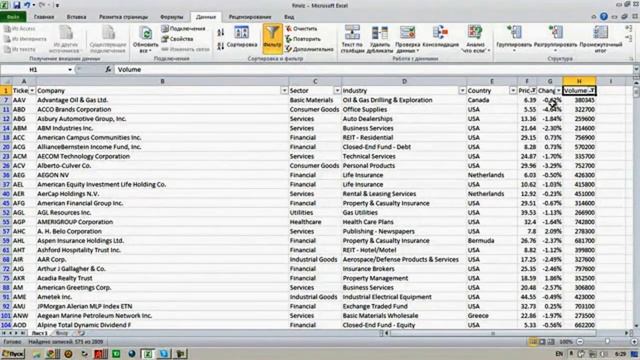Click cell 'AEGON NV'

coord(162,175)
